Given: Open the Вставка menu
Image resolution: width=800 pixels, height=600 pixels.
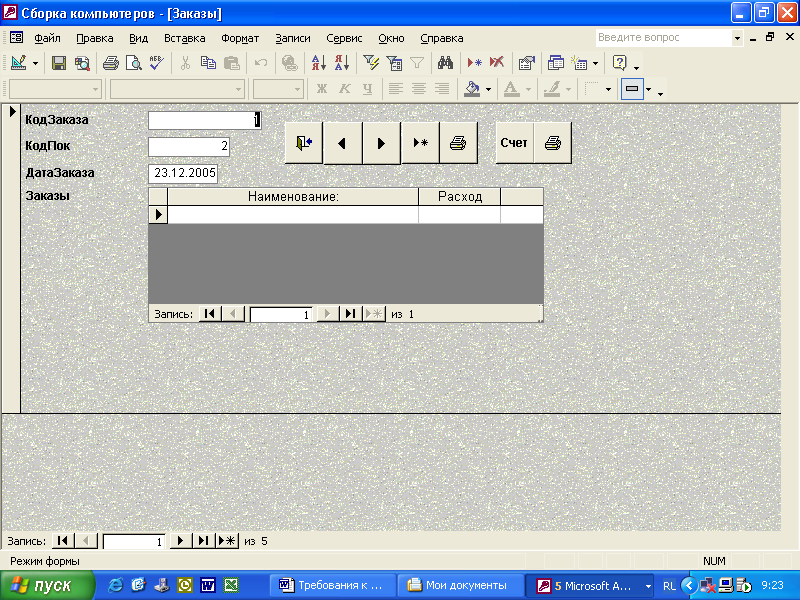Looking at the screenshot, I should click(185, 38).
